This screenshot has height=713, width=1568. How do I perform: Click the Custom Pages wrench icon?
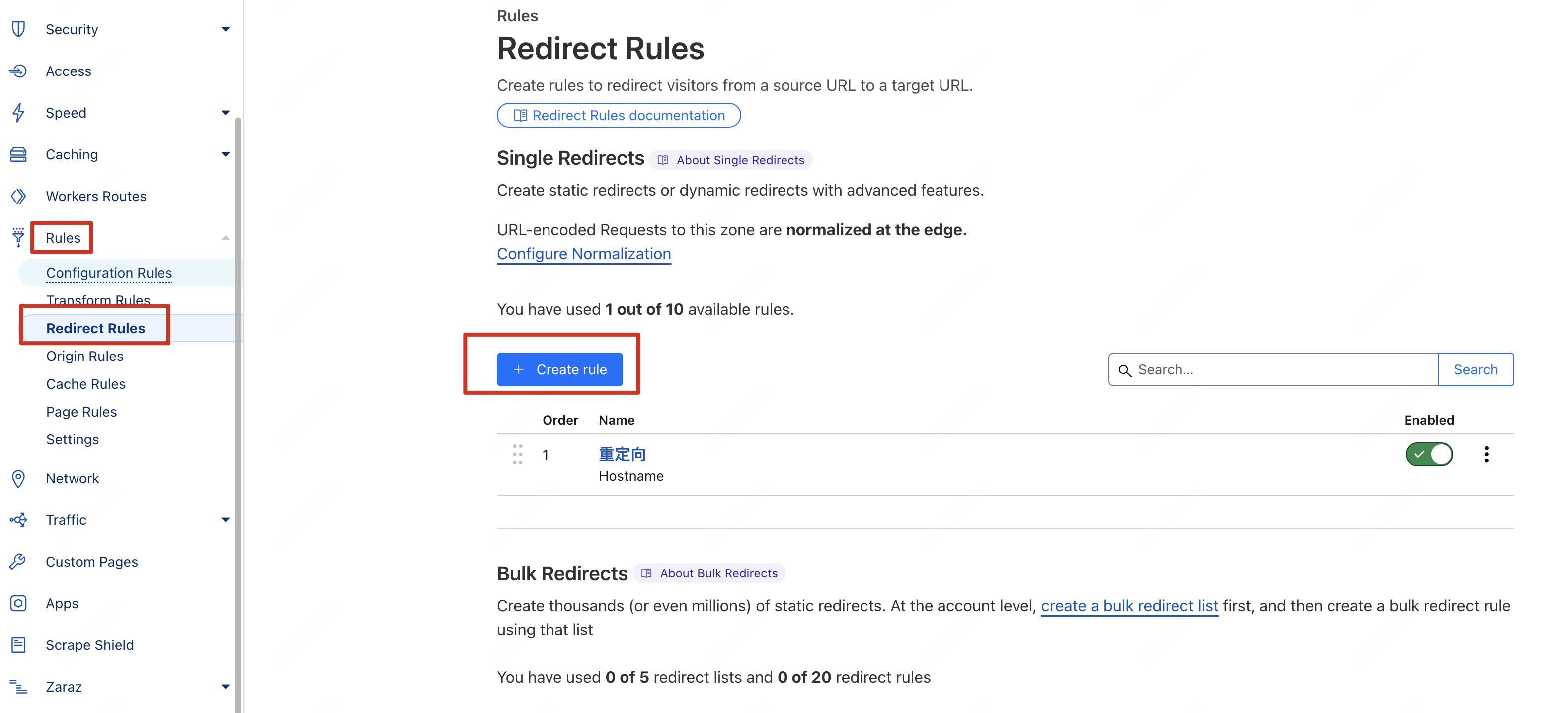pos(18,562)
